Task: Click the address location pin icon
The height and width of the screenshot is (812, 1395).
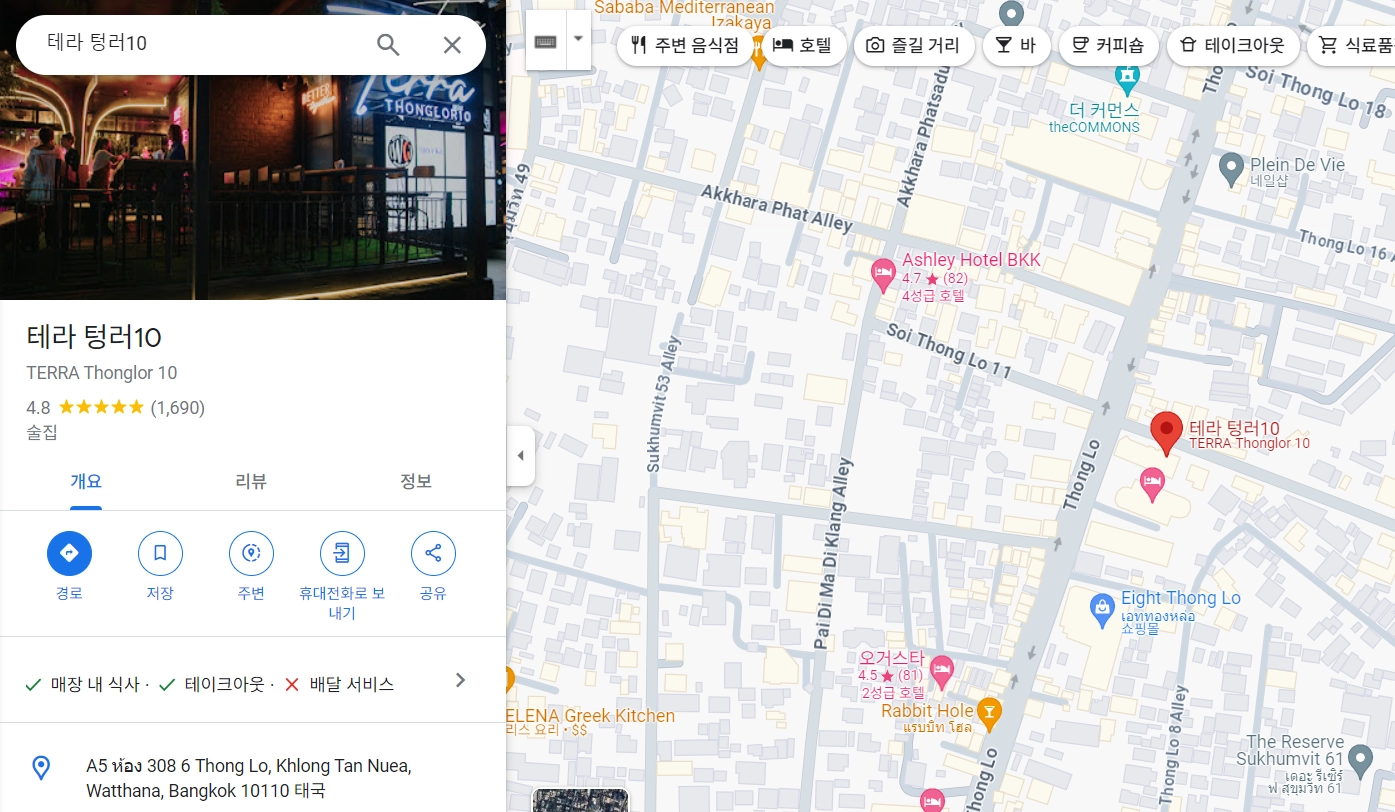Action: (x=41, y=768)
